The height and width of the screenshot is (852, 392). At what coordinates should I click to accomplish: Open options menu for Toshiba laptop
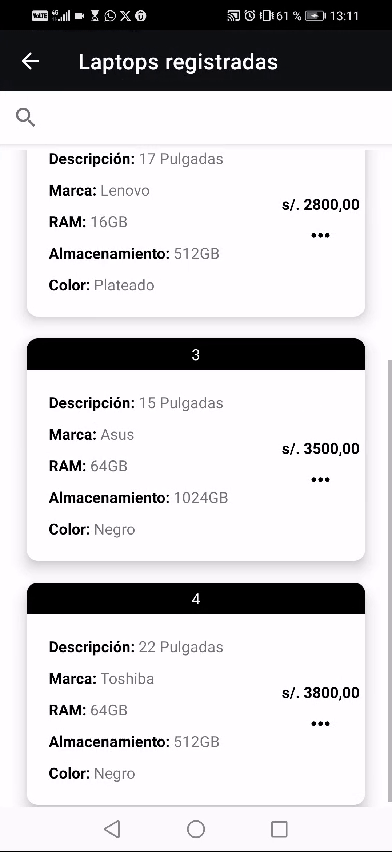pyautogui.click(x=320, y=723)
